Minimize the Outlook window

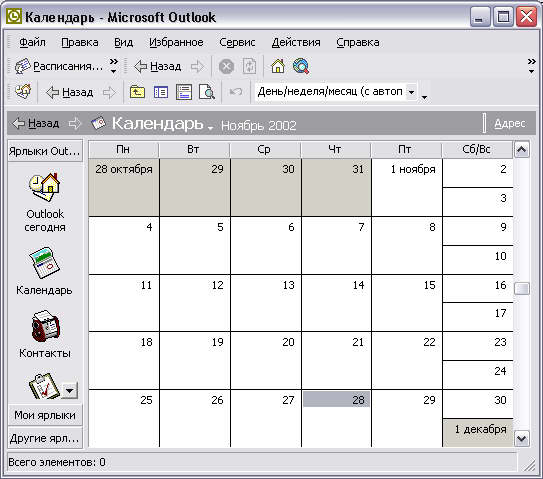pyautogui.click(x=480, y=16)
